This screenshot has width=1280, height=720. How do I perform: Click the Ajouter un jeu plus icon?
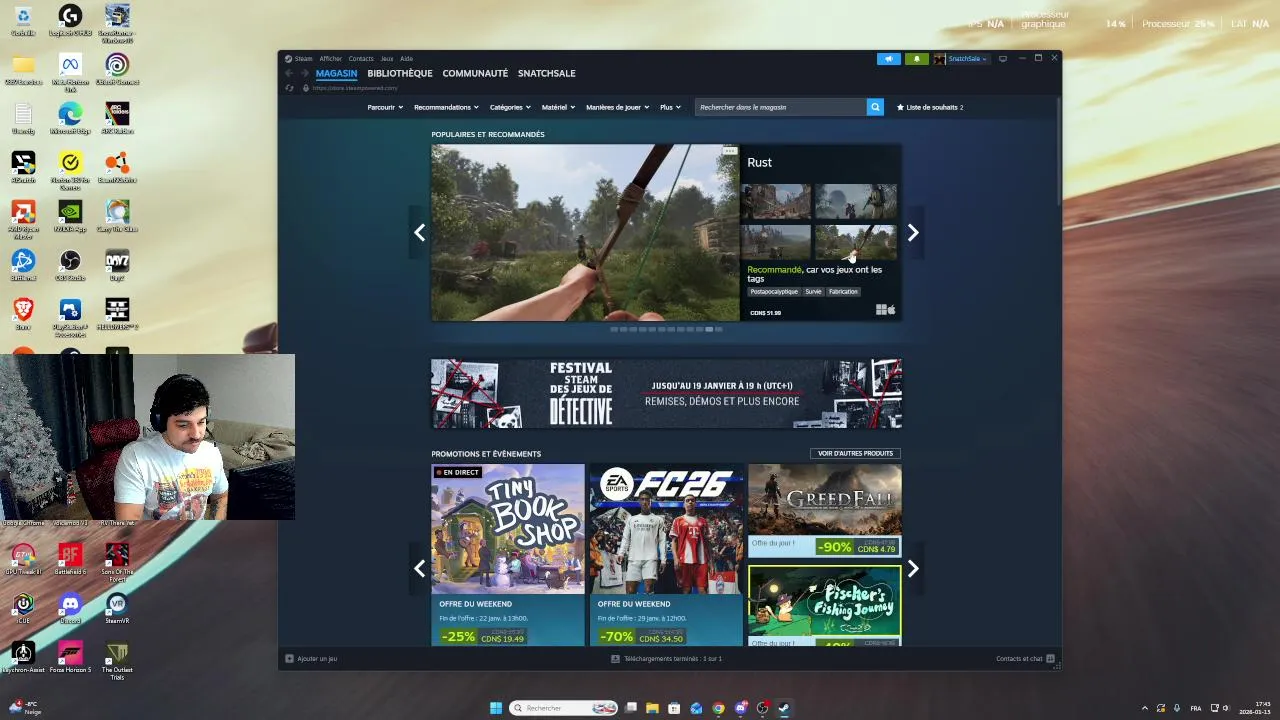(x=289, y=659)
